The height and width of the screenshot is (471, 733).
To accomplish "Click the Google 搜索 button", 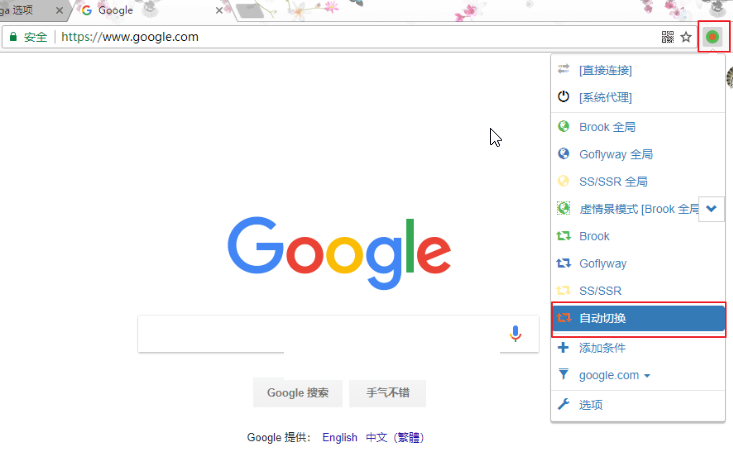I will point(298,392).
